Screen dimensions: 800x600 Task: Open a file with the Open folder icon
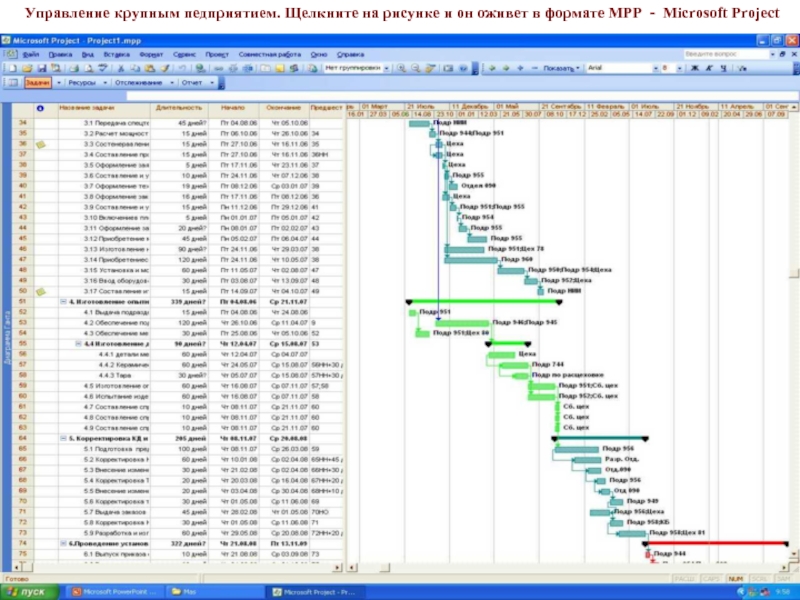point(27,68)
